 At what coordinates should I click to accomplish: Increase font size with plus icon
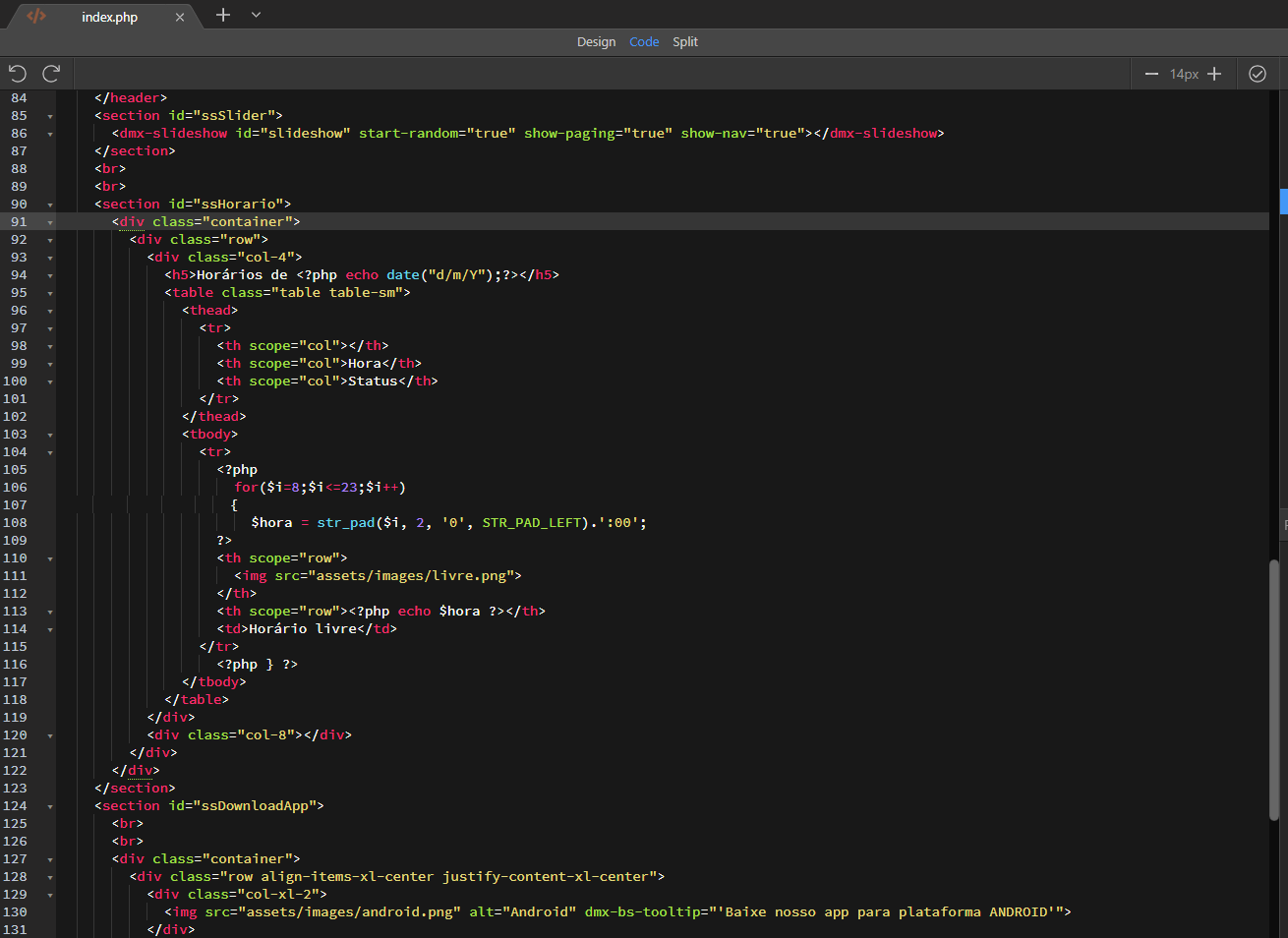1214,74
